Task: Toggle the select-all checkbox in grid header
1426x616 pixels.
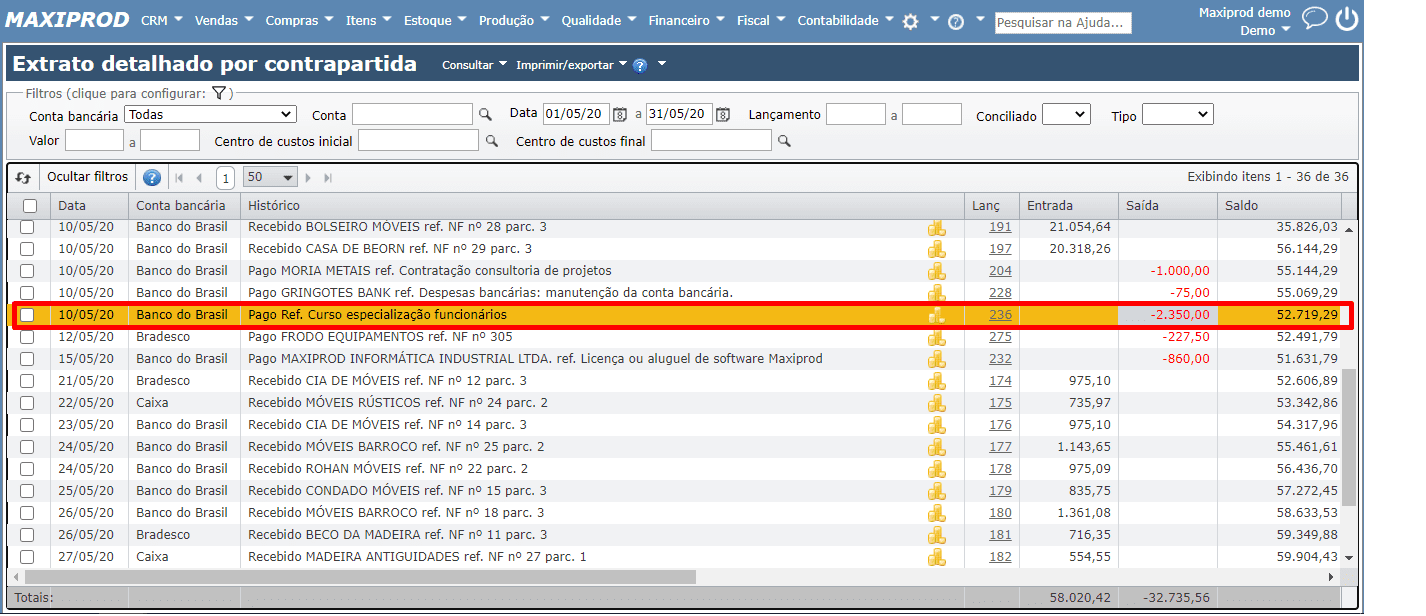Action: pyautogui.click(x=30, y=206)
